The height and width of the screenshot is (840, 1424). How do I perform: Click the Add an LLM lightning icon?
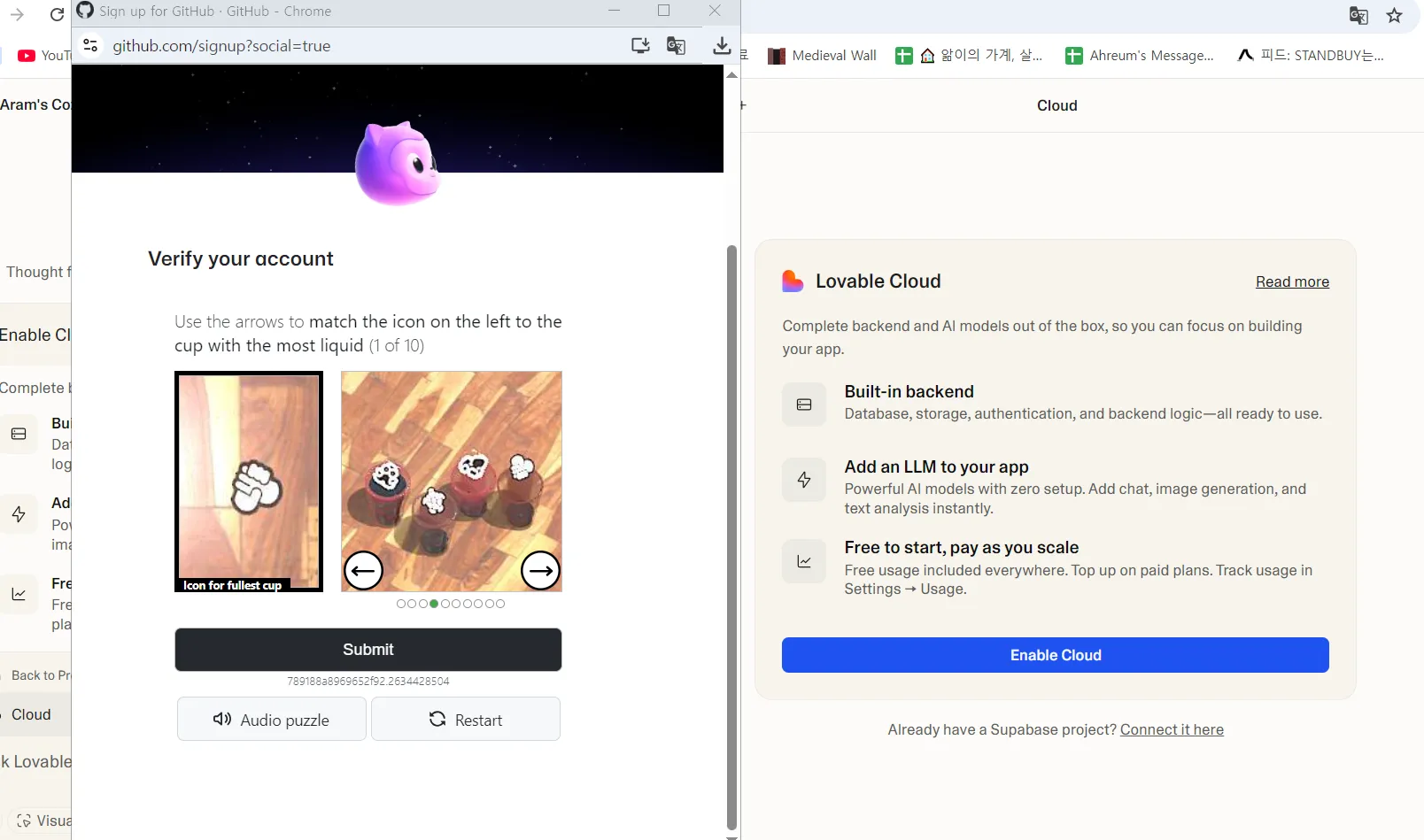point(804,480)
